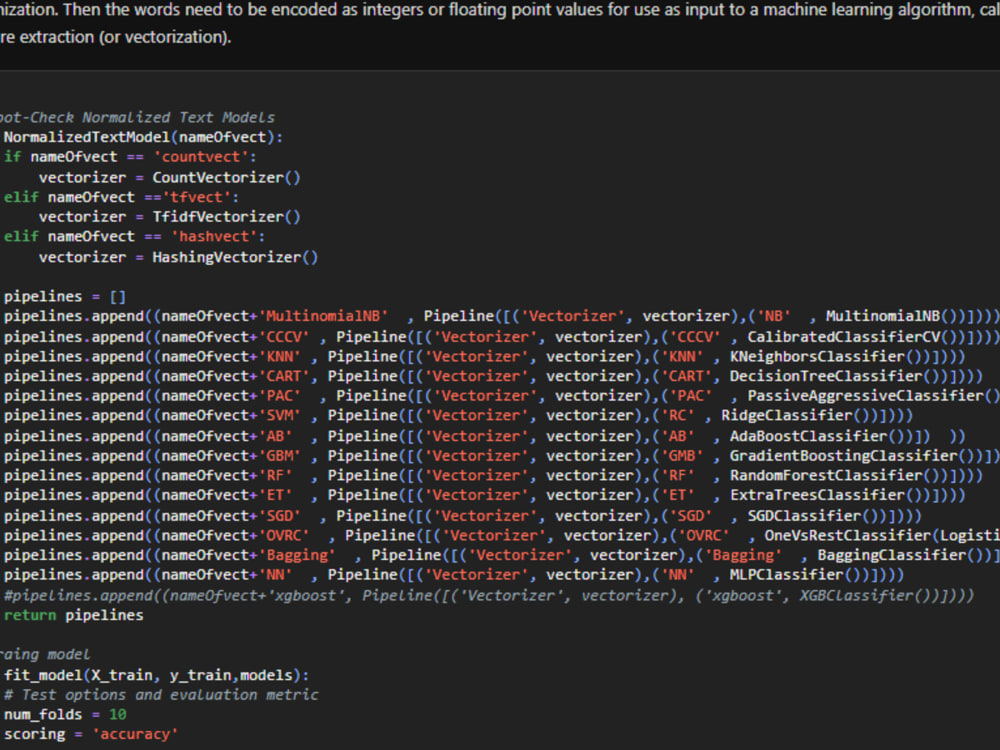Click the TfidfVectorizer() call
Screen dimensions: 1000x750
(x=226, y=217)
